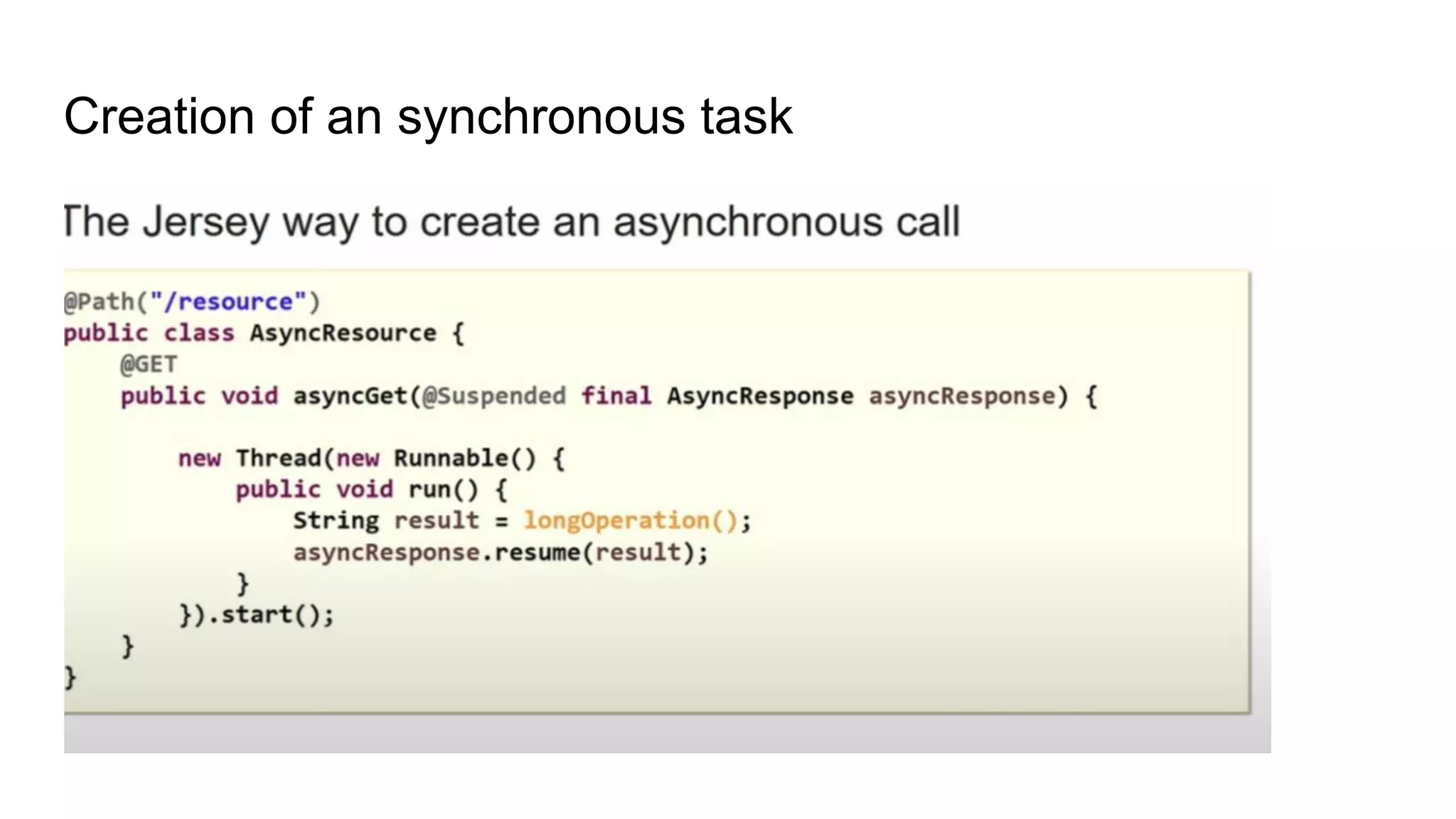Click the final closing brace of the class
Screen dimensions: 1456x819
pos(70,678)
